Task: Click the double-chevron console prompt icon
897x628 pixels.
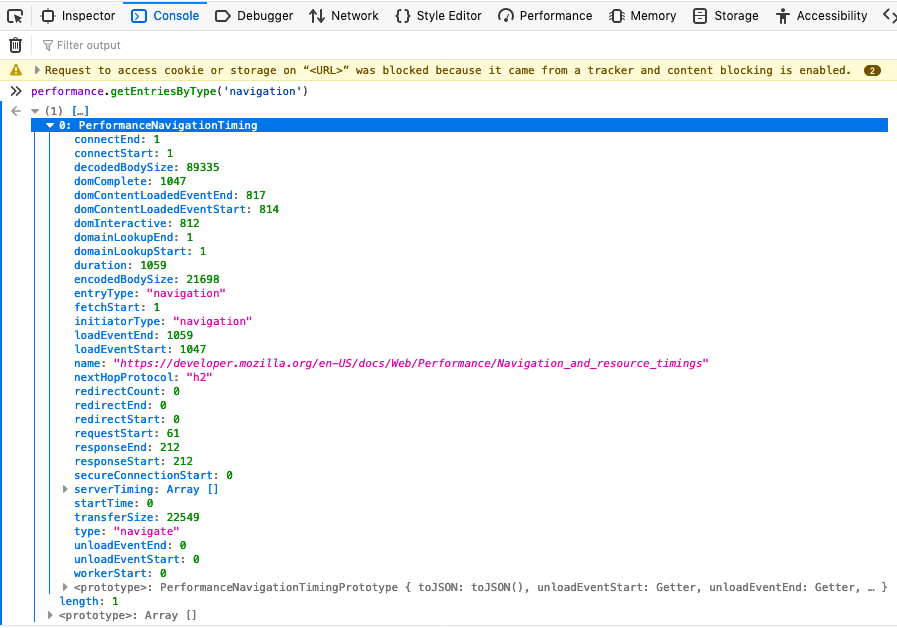Action: point(14,90)
